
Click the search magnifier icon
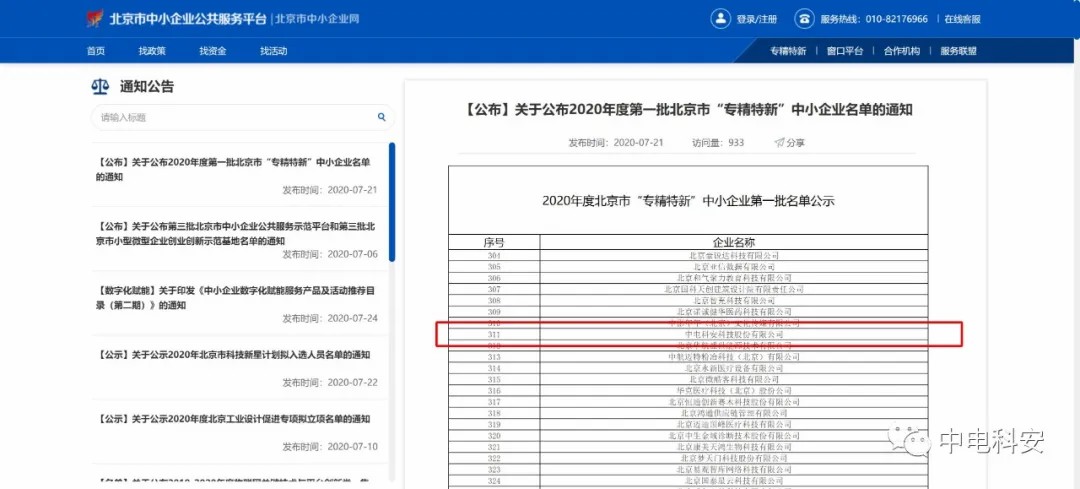click(x=381, y=117)
